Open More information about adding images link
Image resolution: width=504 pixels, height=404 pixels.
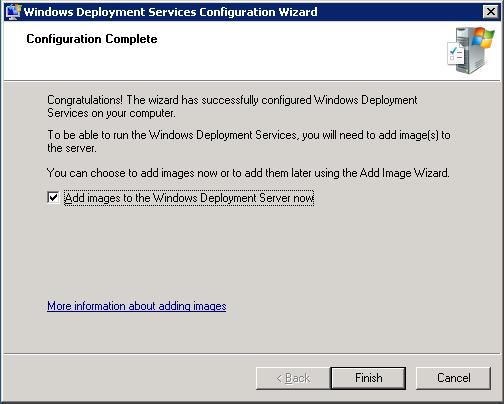137,306
